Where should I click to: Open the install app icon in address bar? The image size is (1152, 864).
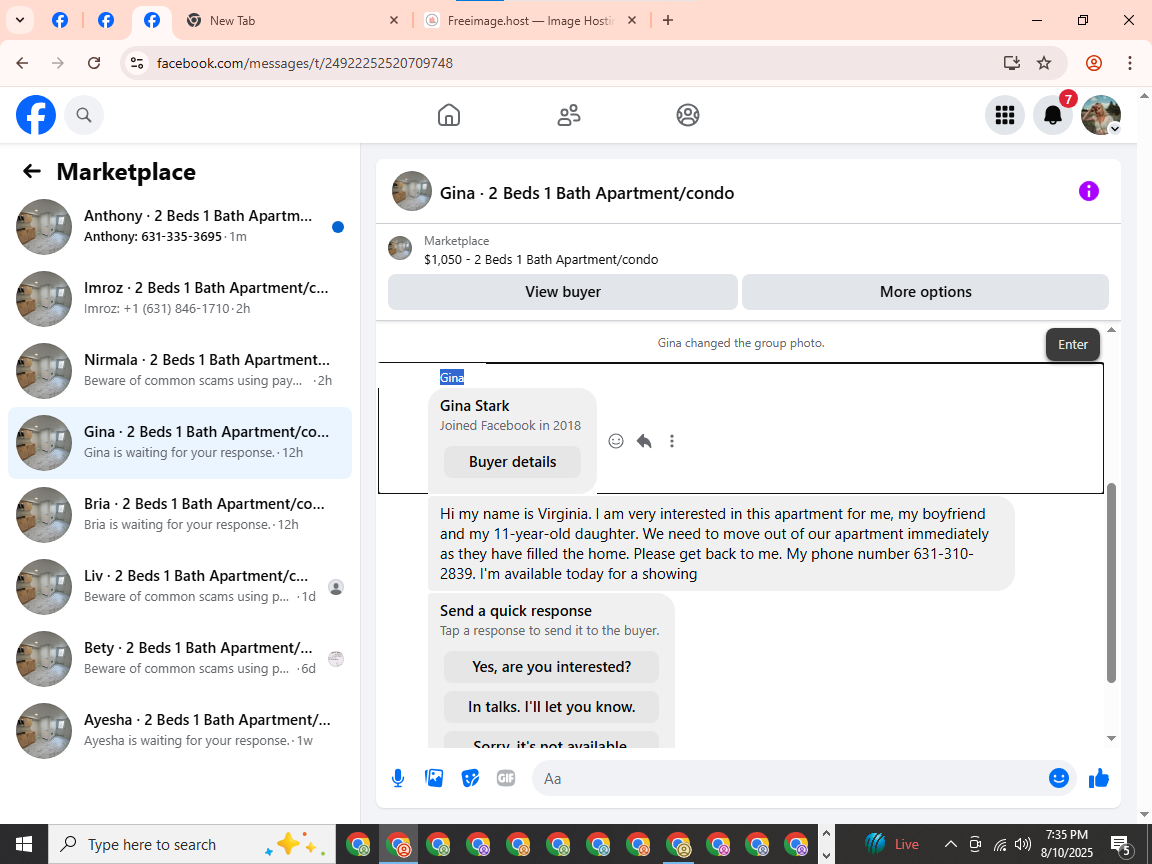pos(1012,63)
